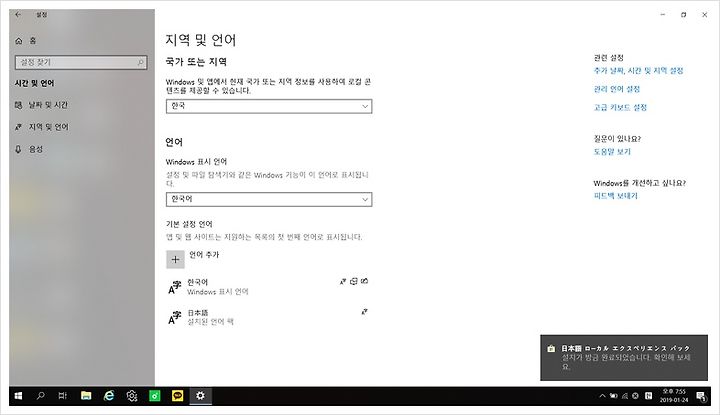Click the text-to-speech icon on 한국어 row
The height and width of the screenshot is (415, 720).
354,281
